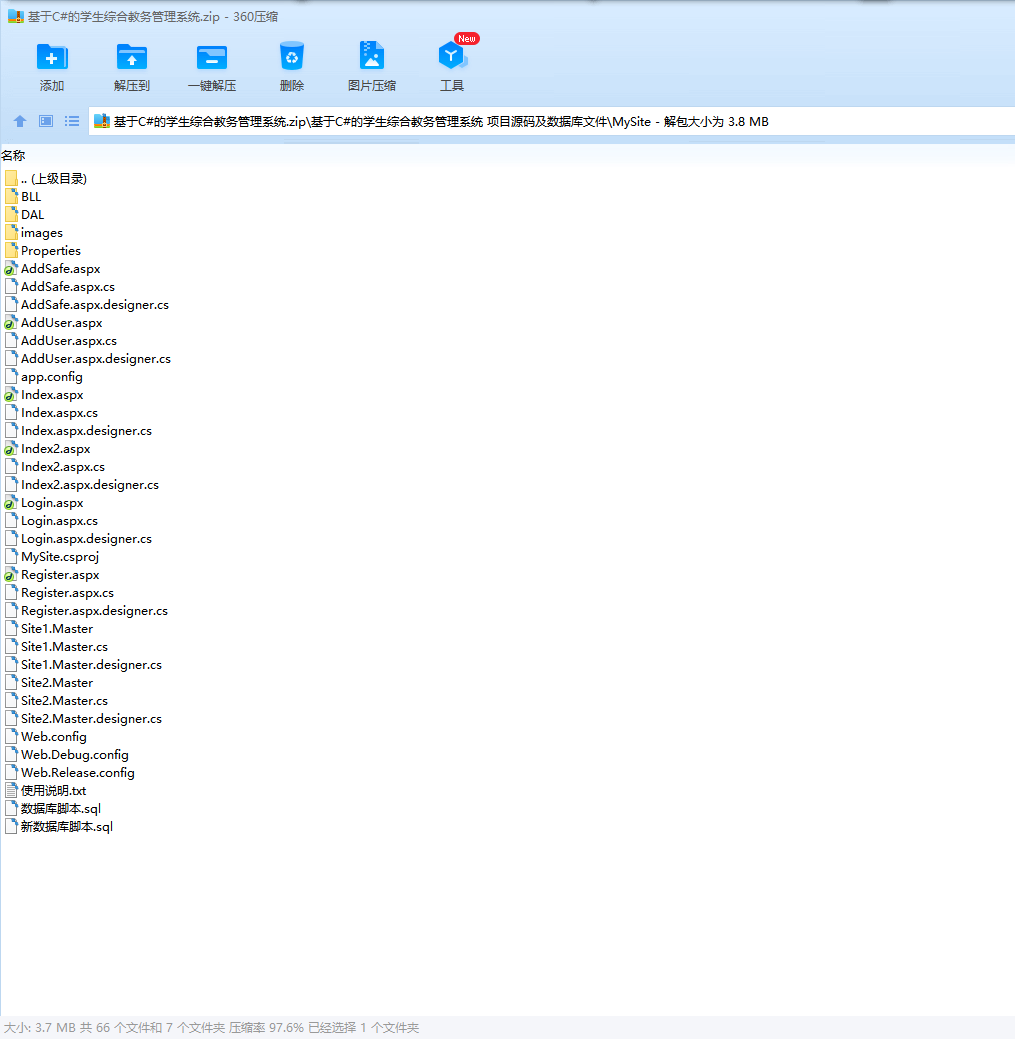Screen dimensions: 1015x1039
Task: Select Web.Debug.config file name
Action: pyautogui.click(x=75, y=754)
